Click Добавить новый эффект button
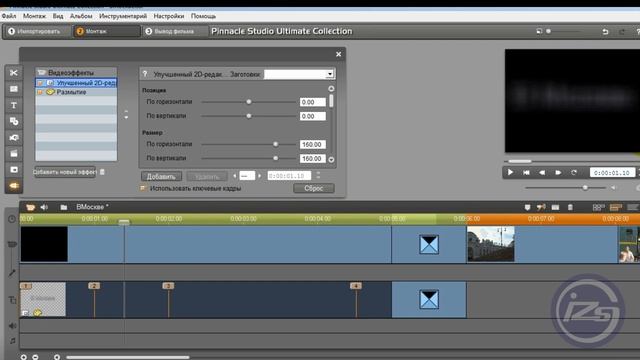 tap(65, 172)
